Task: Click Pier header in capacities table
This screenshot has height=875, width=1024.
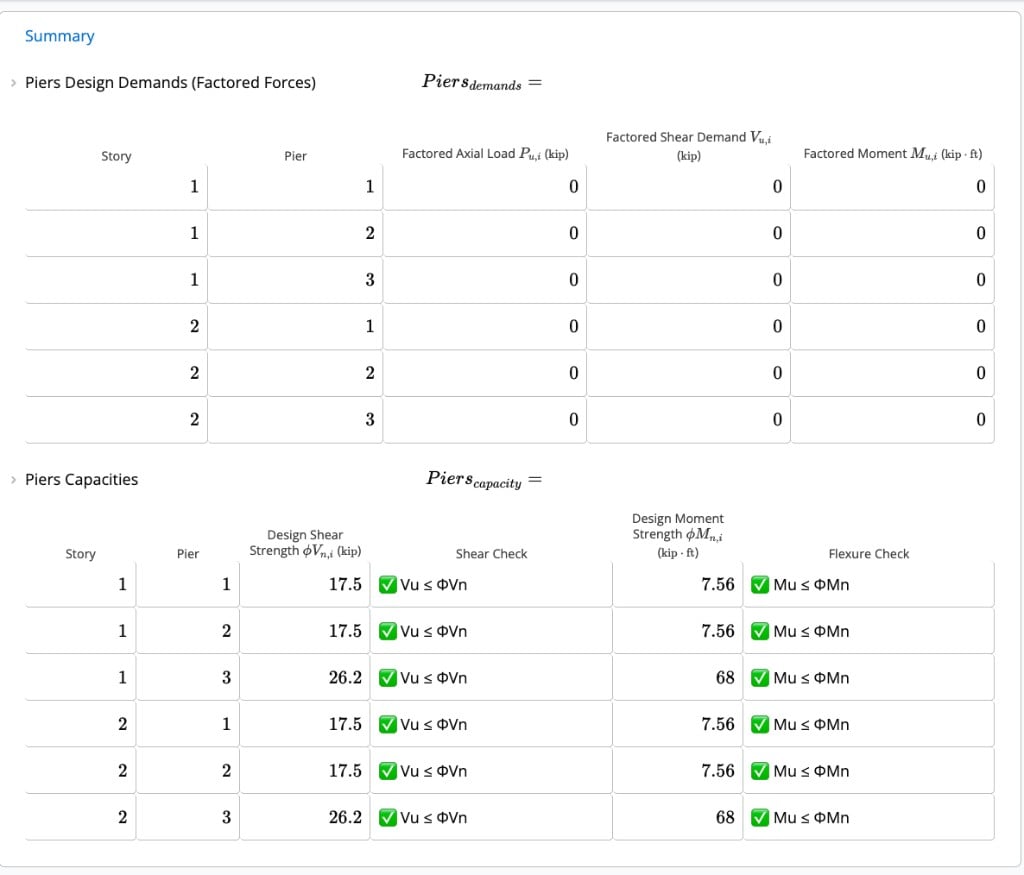Action: coord(187,554)
